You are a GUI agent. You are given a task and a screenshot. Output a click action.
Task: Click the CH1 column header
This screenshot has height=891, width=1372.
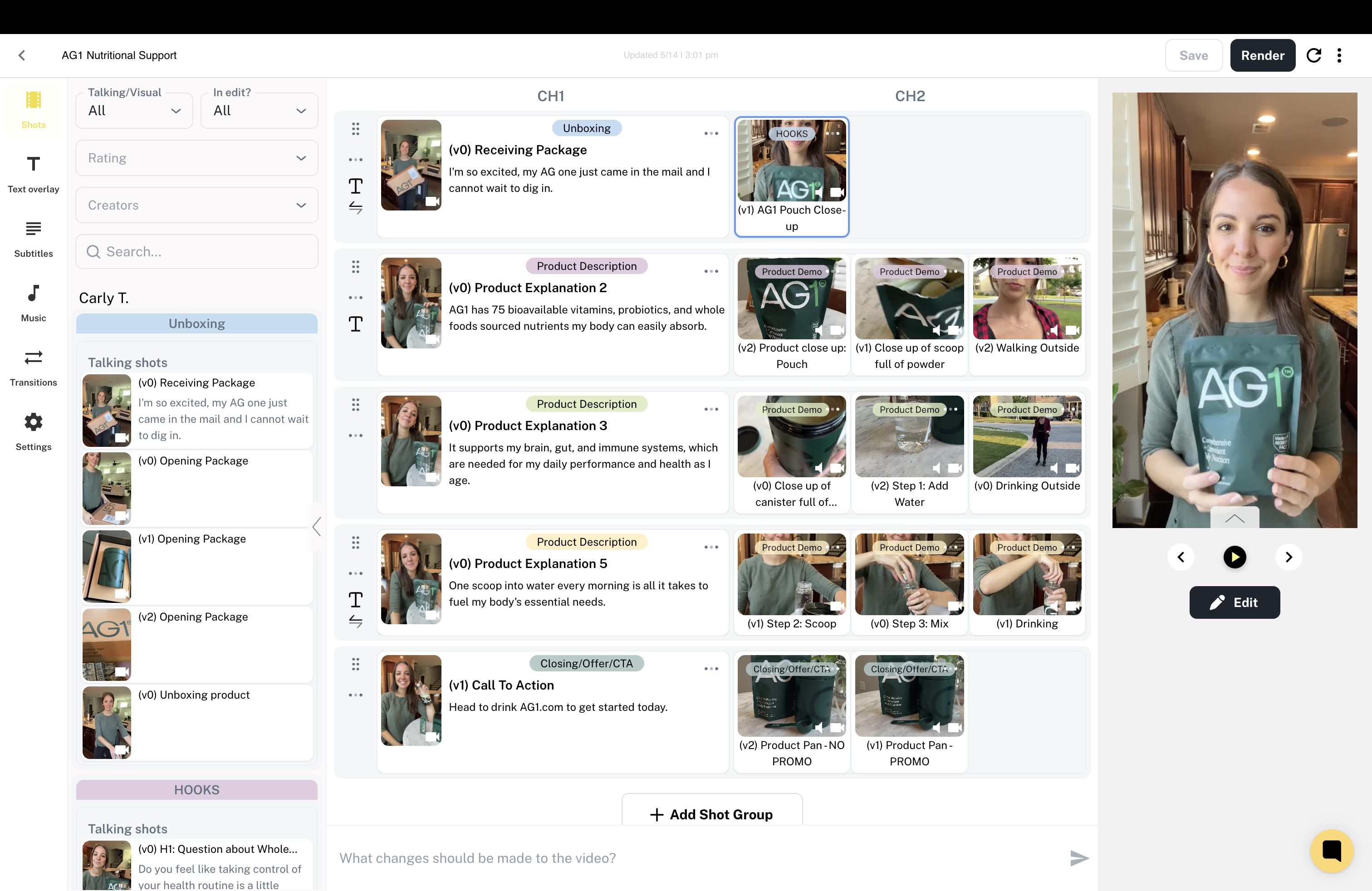point(550,96)
